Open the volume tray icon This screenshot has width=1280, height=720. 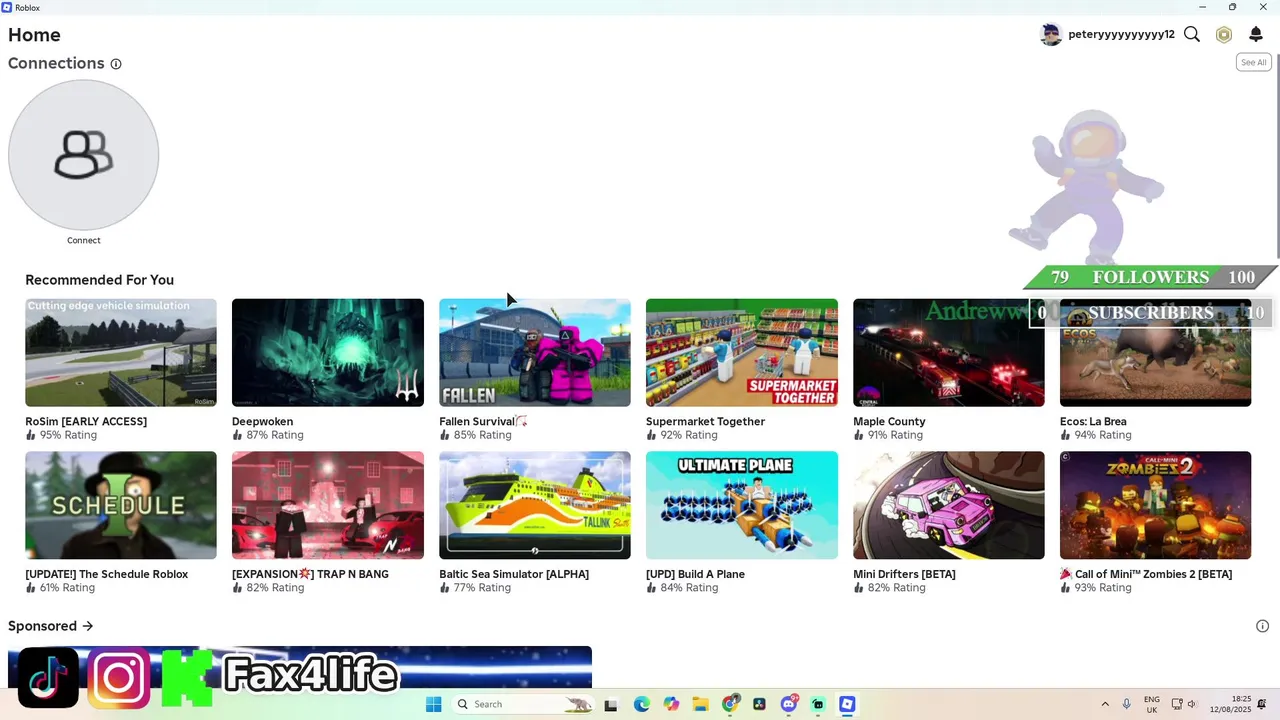point(1192,704)
